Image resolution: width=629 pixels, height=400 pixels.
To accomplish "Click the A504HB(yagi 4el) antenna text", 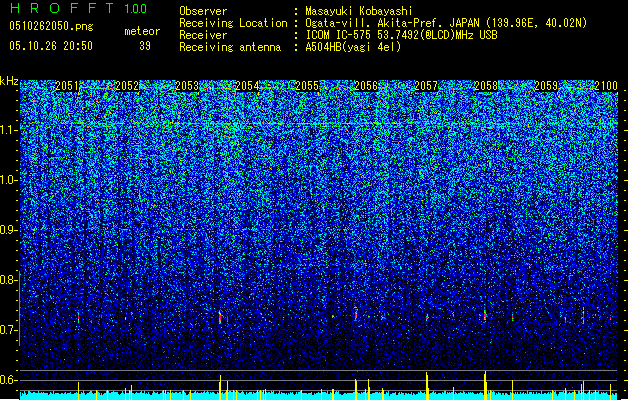I will click(353, 47).
